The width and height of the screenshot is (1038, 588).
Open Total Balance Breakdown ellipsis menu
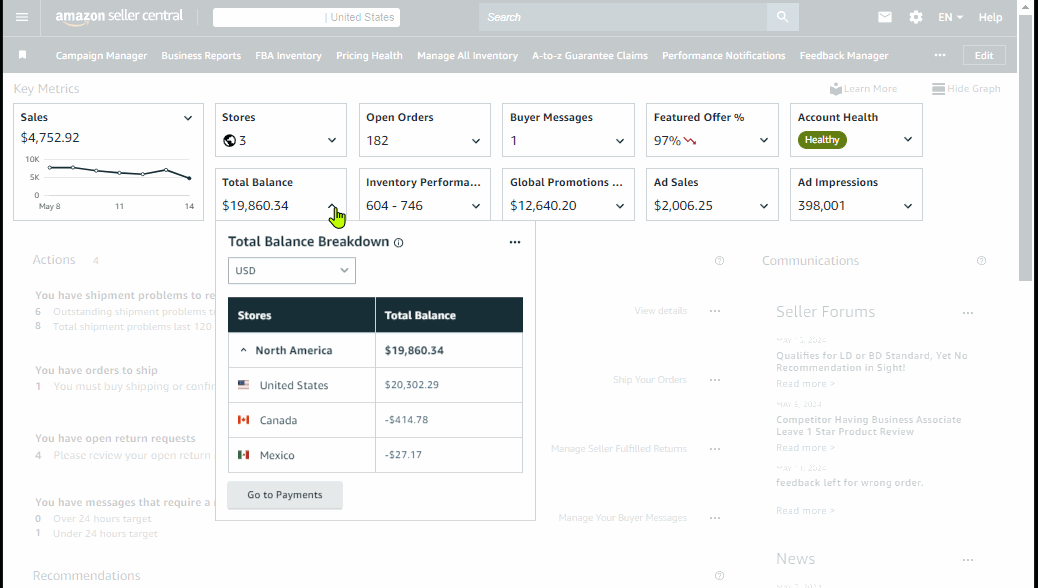pos(515,242)
